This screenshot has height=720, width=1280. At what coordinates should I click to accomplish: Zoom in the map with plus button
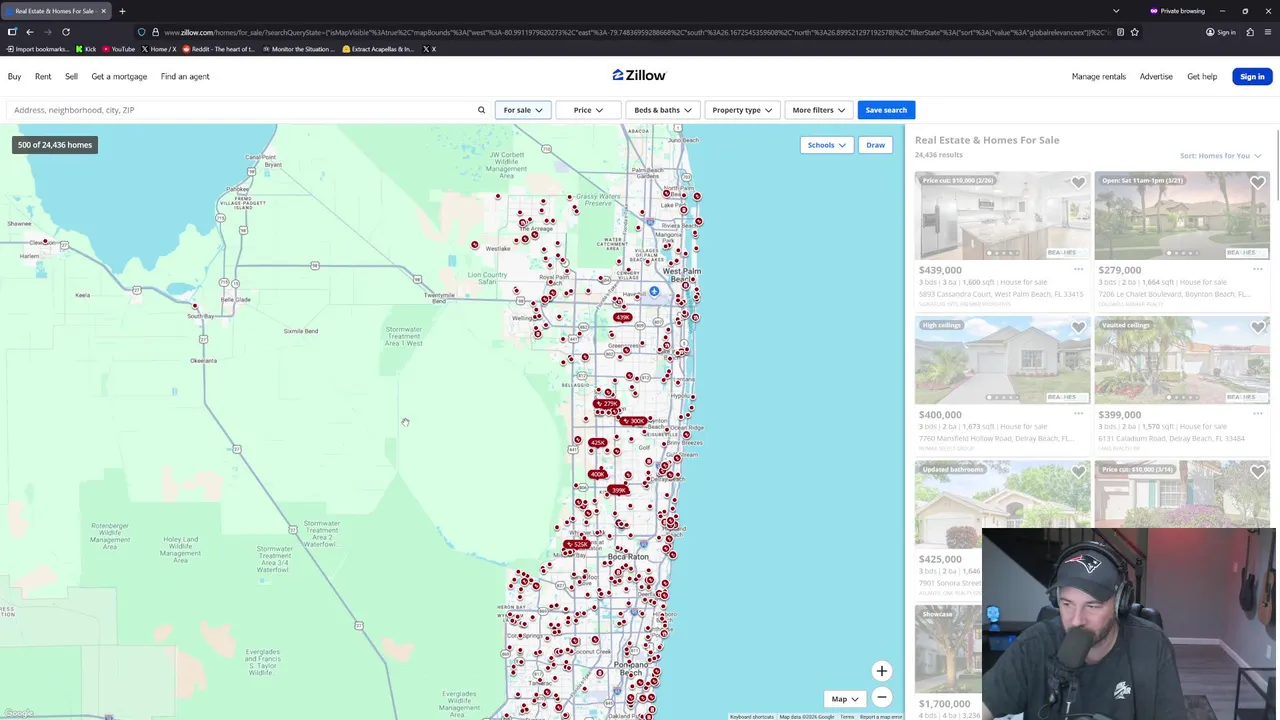(881, 671)
